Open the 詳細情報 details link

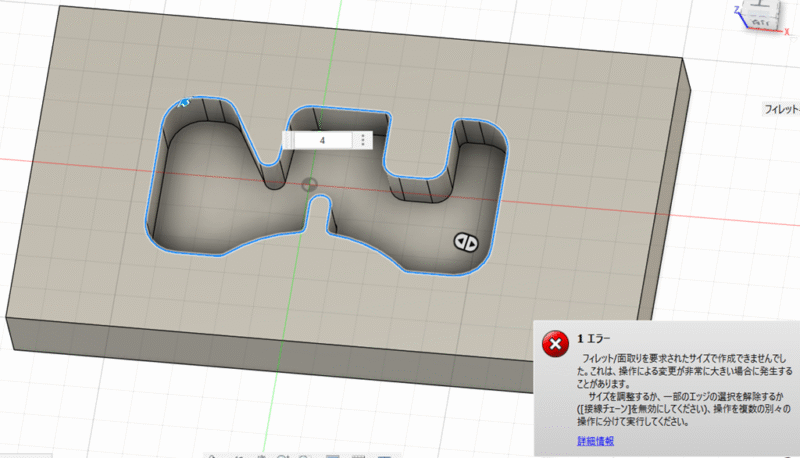point(595,441)
